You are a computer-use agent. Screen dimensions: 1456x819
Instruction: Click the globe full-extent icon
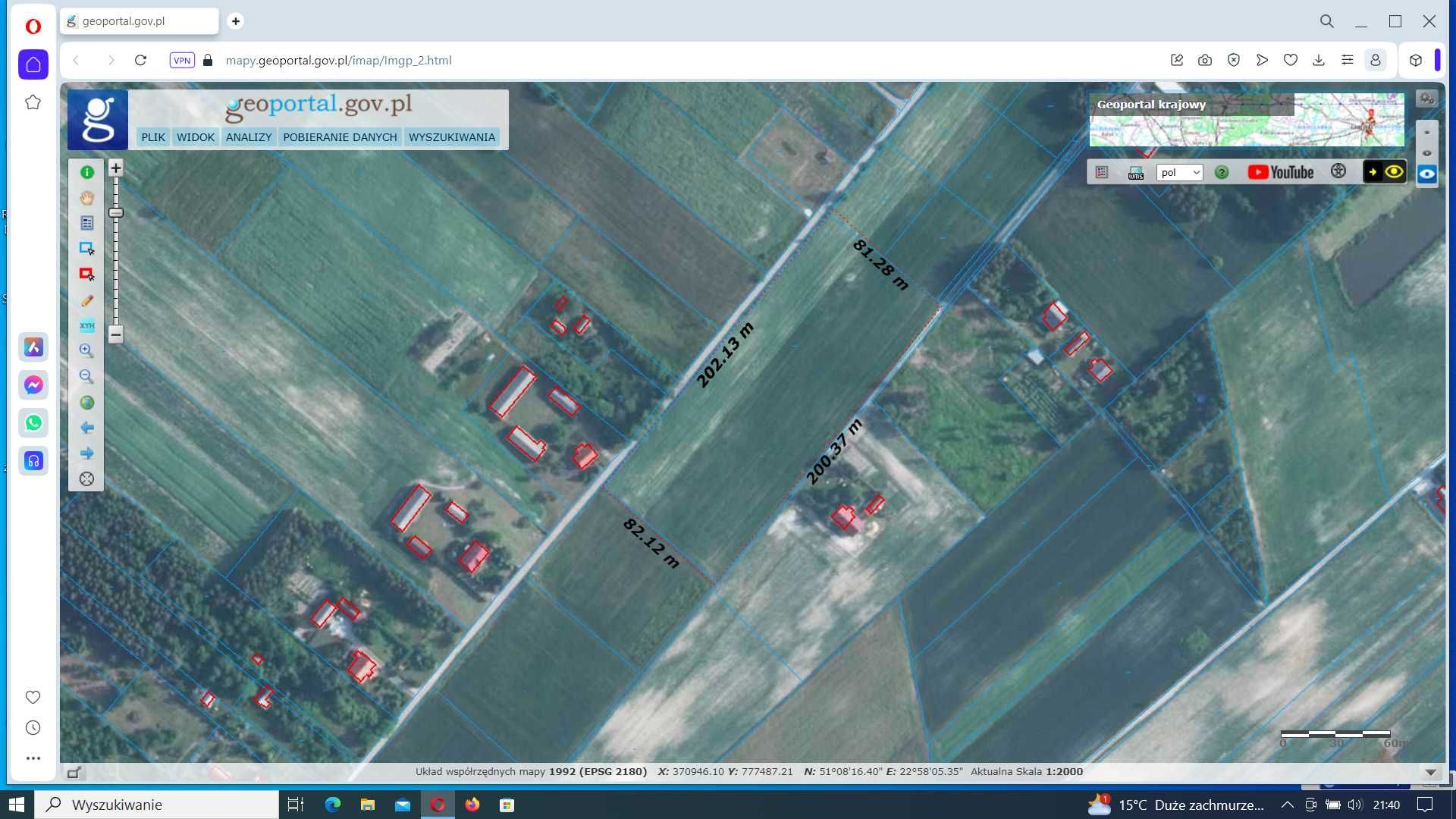[86, 403]
